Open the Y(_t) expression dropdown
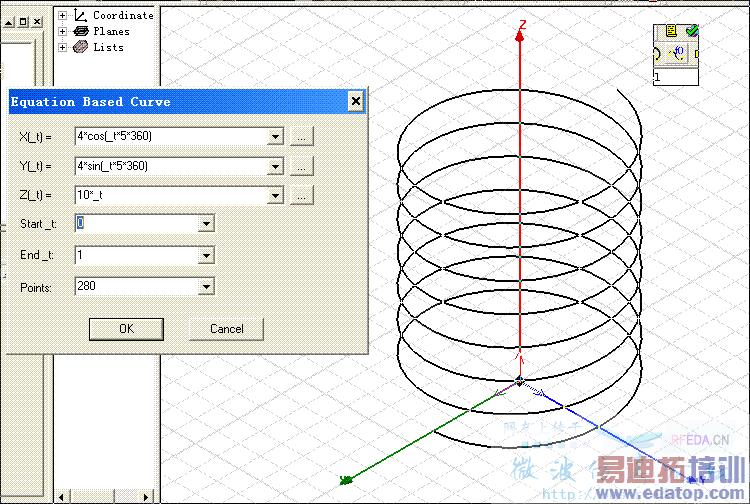 point(275,166)
